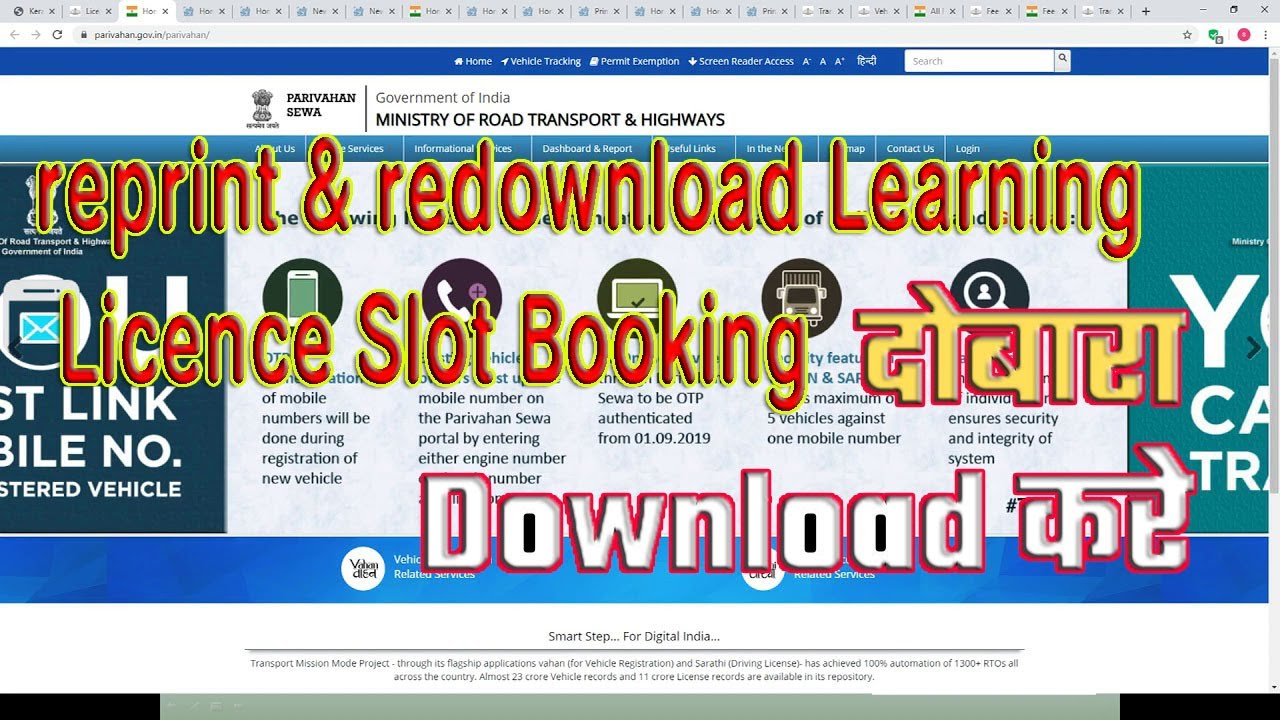
Task: Close the 'Kera' browser tab
Action: point(52,11)
